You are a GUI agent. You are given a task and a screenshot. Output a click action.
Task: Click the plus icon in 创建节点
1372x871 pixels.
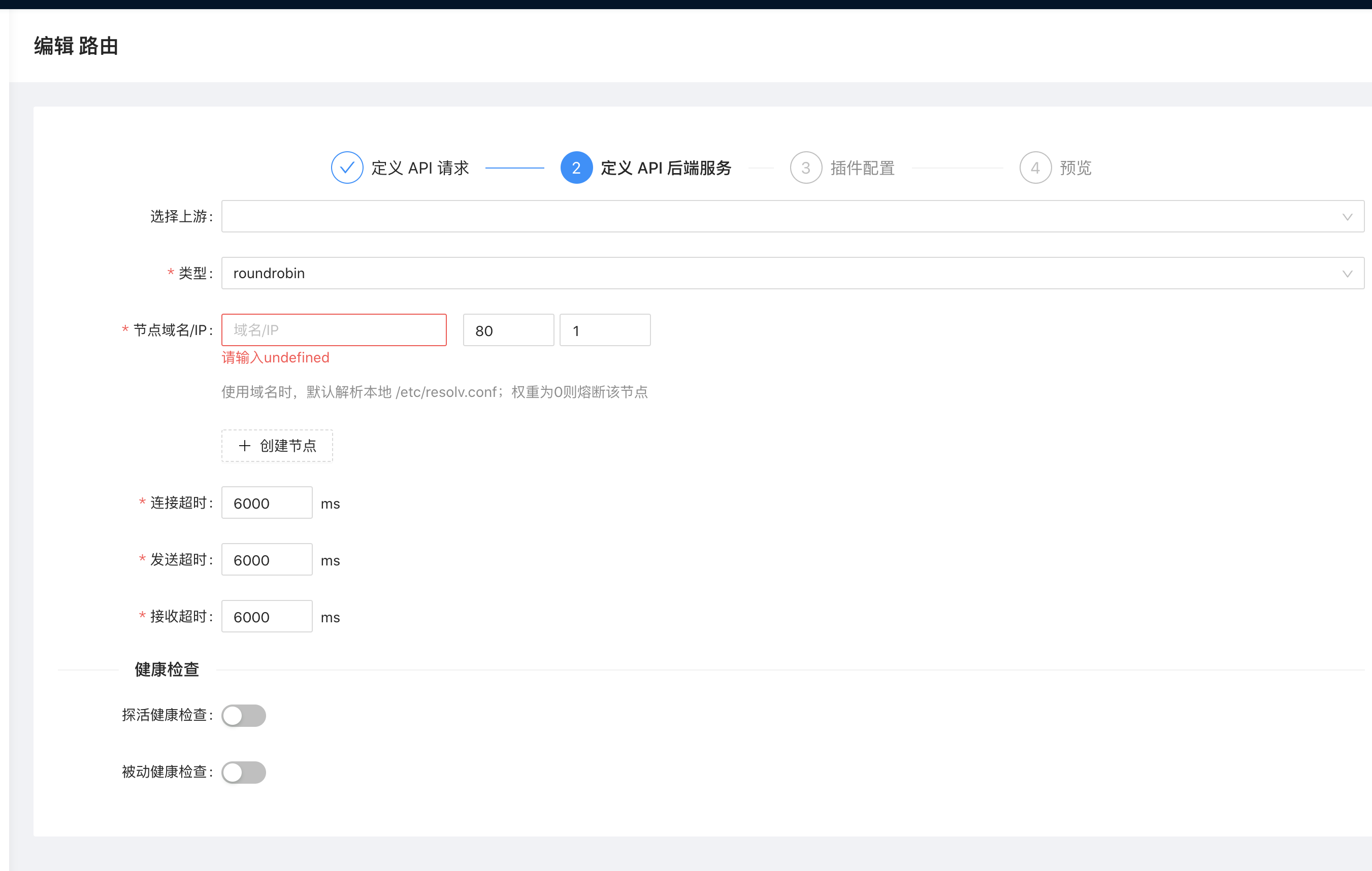(x=244, y=446)
